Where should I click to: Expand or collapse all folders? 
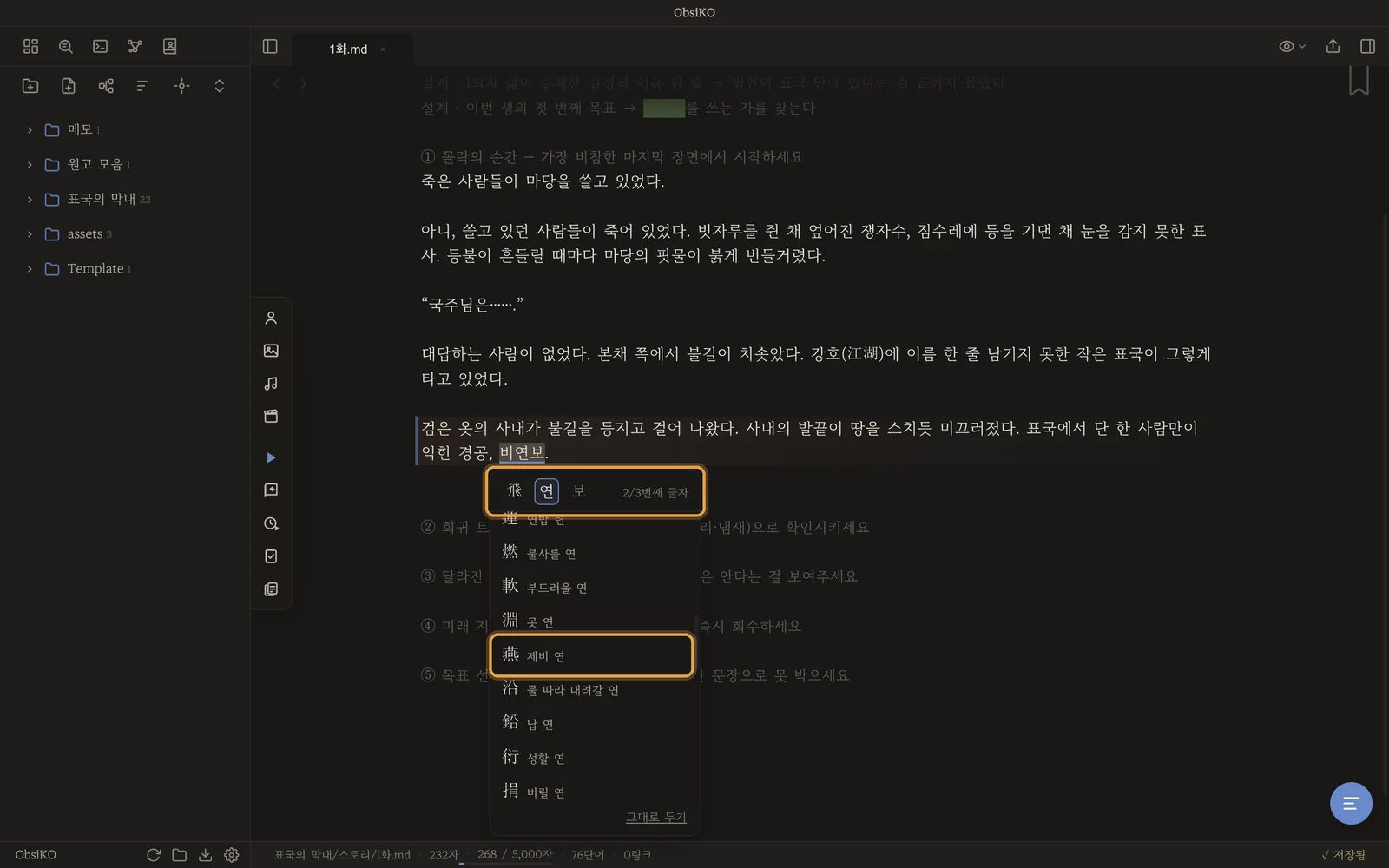click(x=220, y=85)
